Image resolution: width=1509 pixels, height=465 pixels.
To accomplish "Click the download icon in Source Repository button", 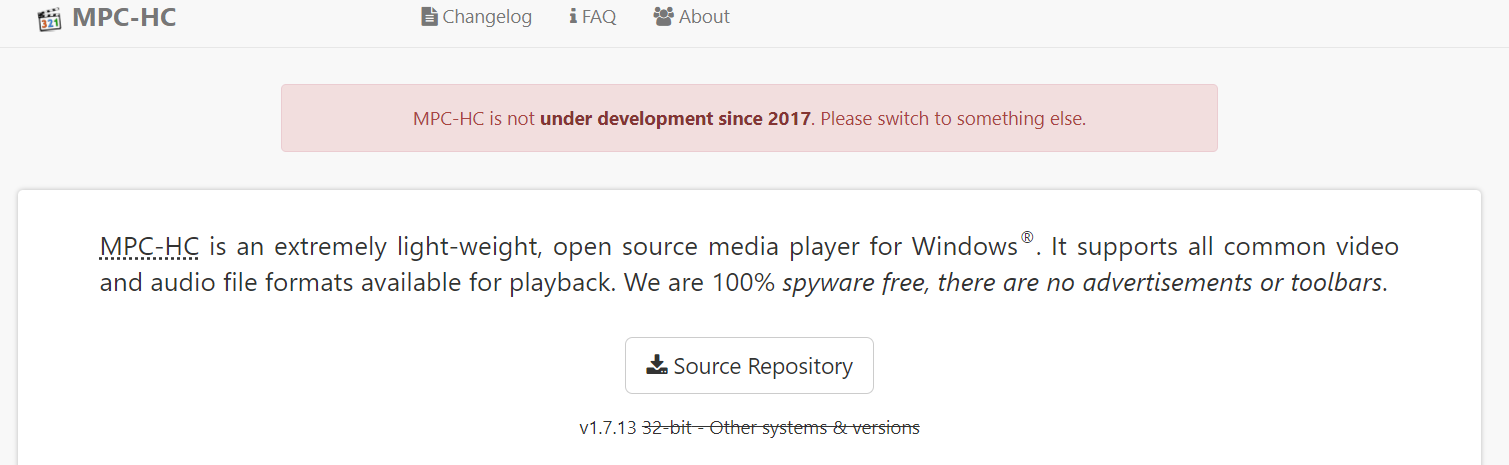I will pyautogui.click(x=657, y=365).
